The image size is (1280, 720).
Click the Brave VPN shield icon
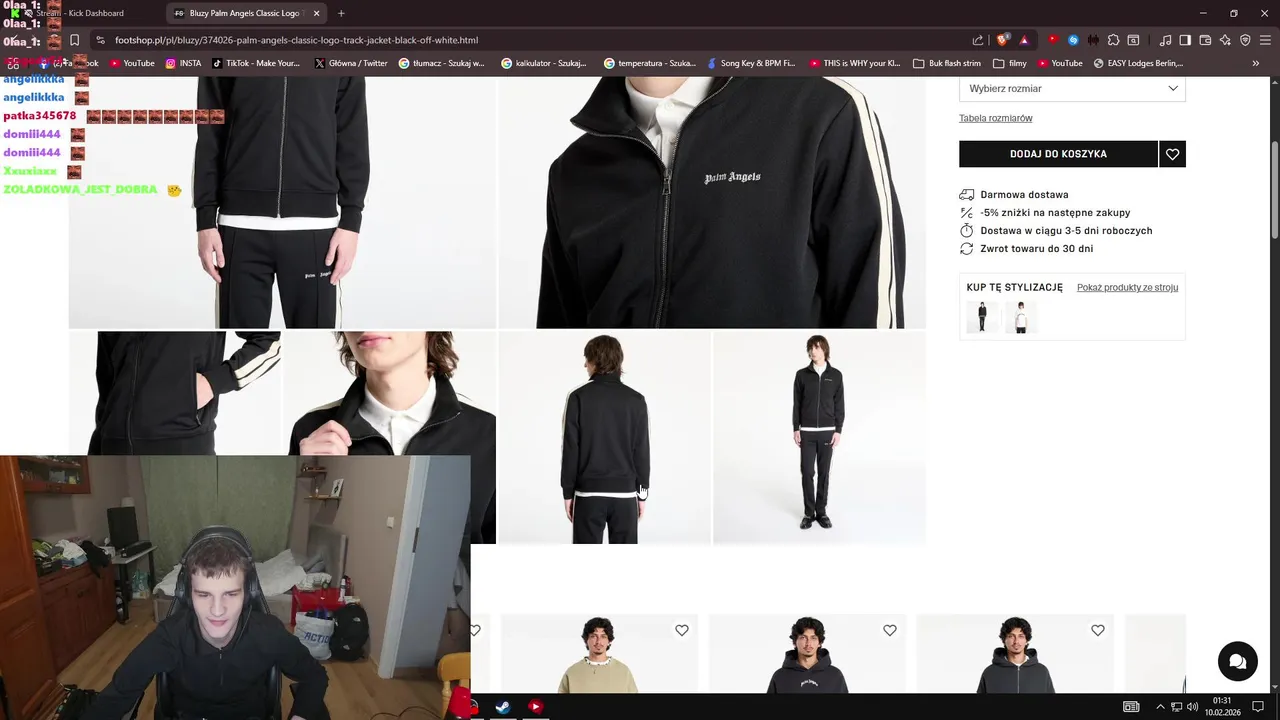click(1245, 40)
